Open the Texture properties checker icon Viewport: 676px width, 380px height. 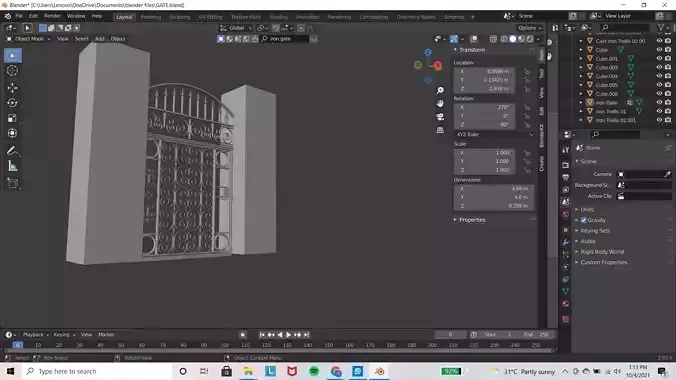point(566,320)
